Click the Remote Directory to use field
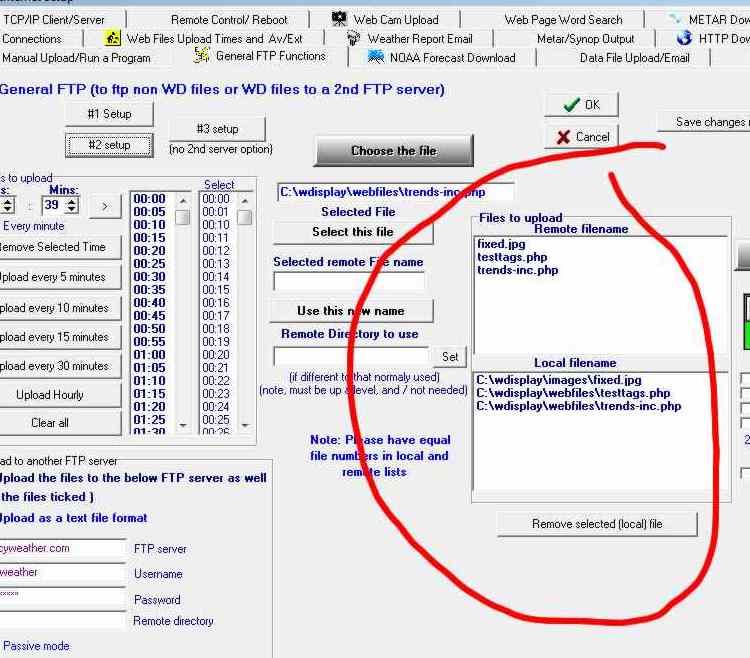This screenshot has width=750, height=658. pyautogui.click(x=352, y=356)
